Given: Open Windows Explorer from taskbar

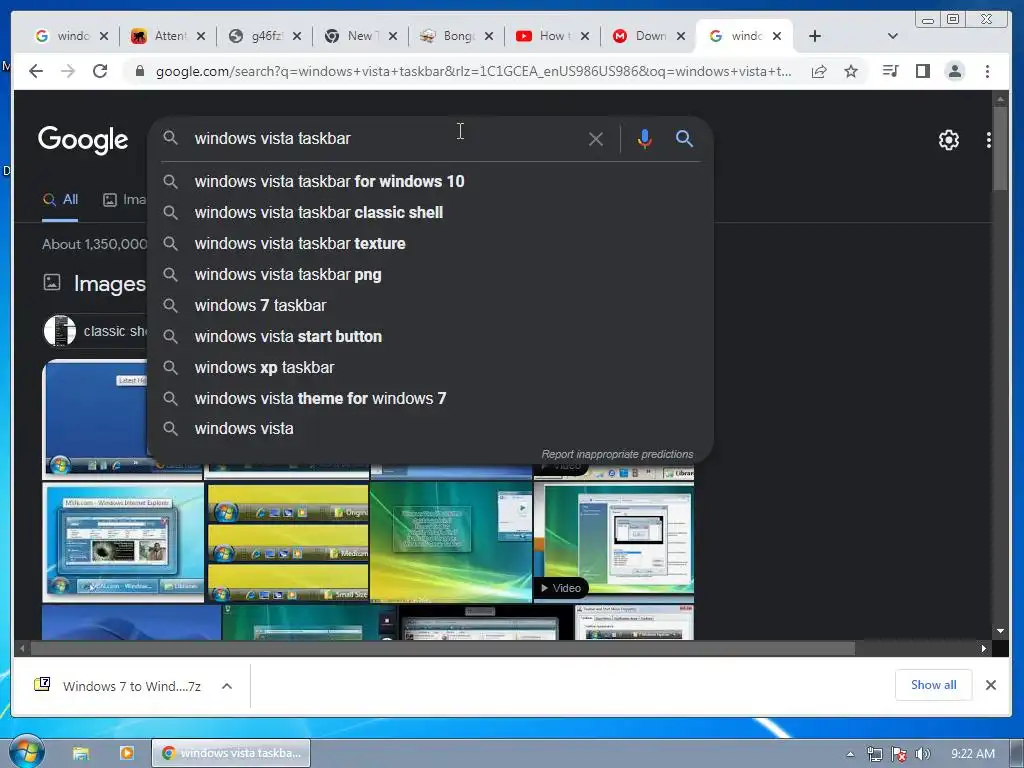Looking at the screenshot, I should click(81, 753).
